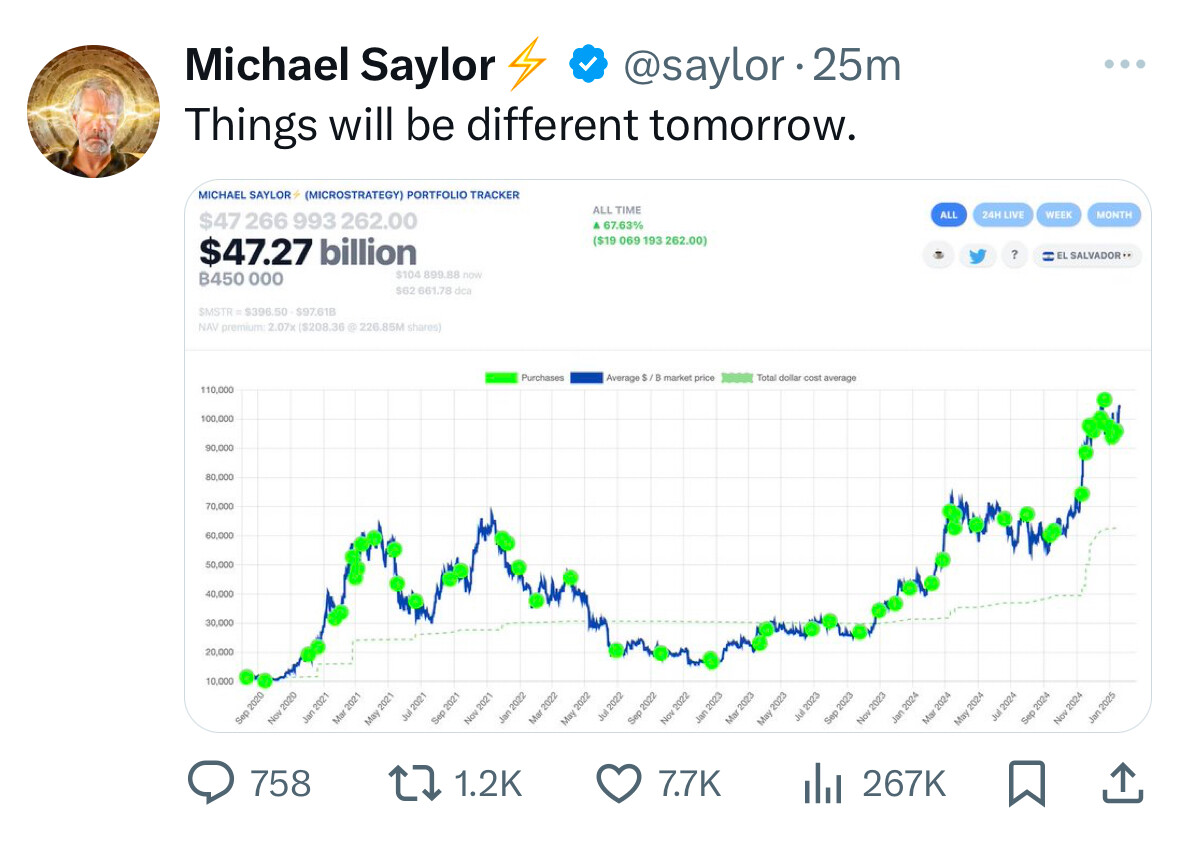Switch to the 24H LIVE tab

[1003, 215]
